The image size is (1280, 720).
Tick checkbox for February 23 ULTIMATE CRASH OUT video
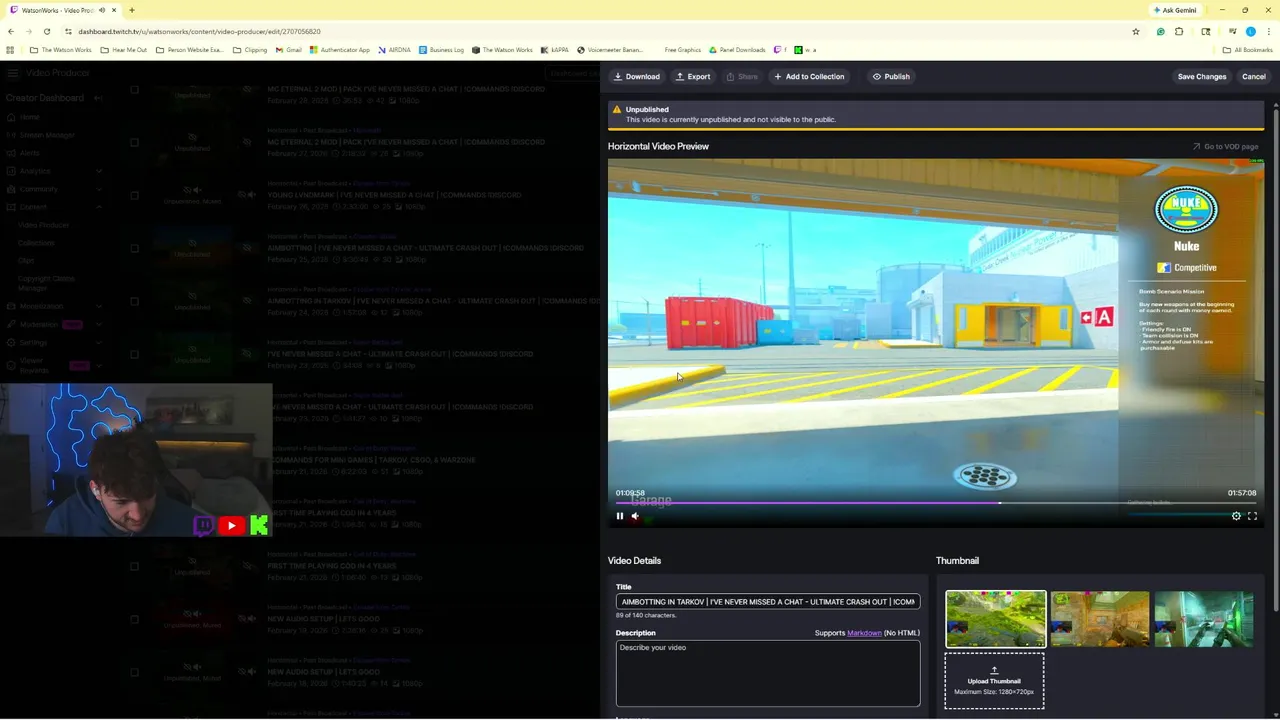(x=134, y=354)
